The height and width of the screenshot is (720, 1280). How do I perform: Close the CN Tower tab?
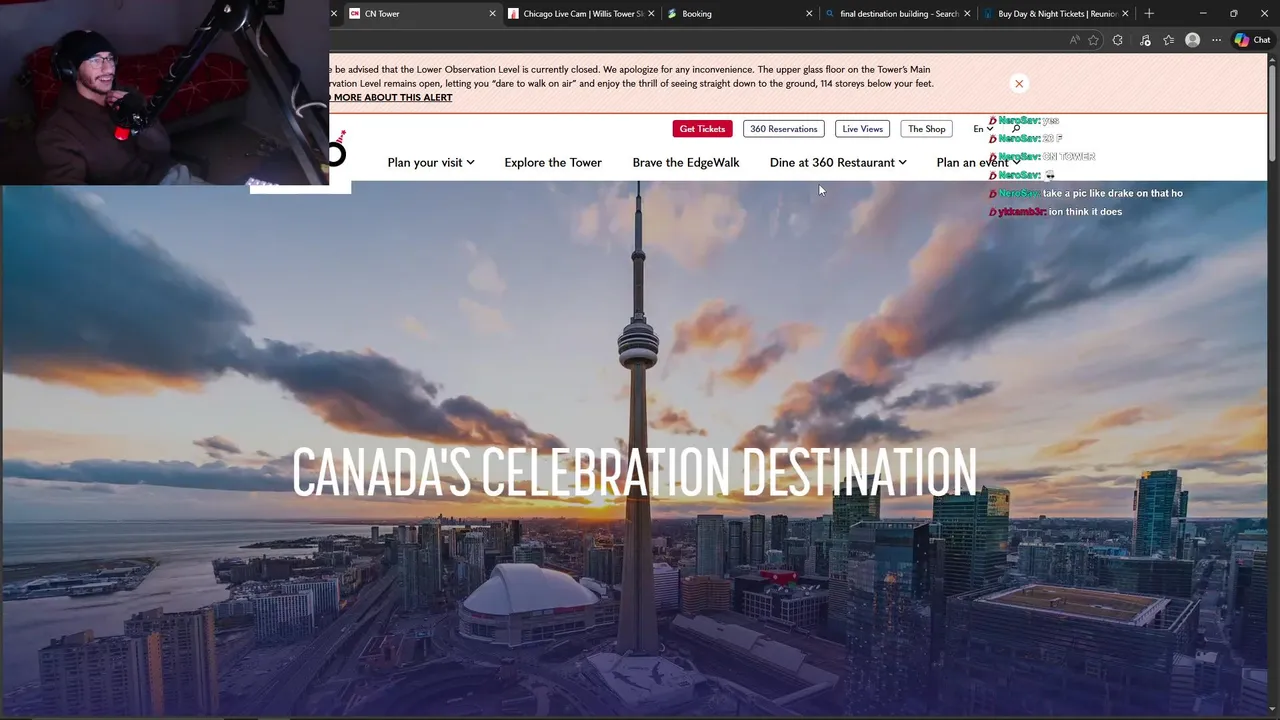pos(492,14)
